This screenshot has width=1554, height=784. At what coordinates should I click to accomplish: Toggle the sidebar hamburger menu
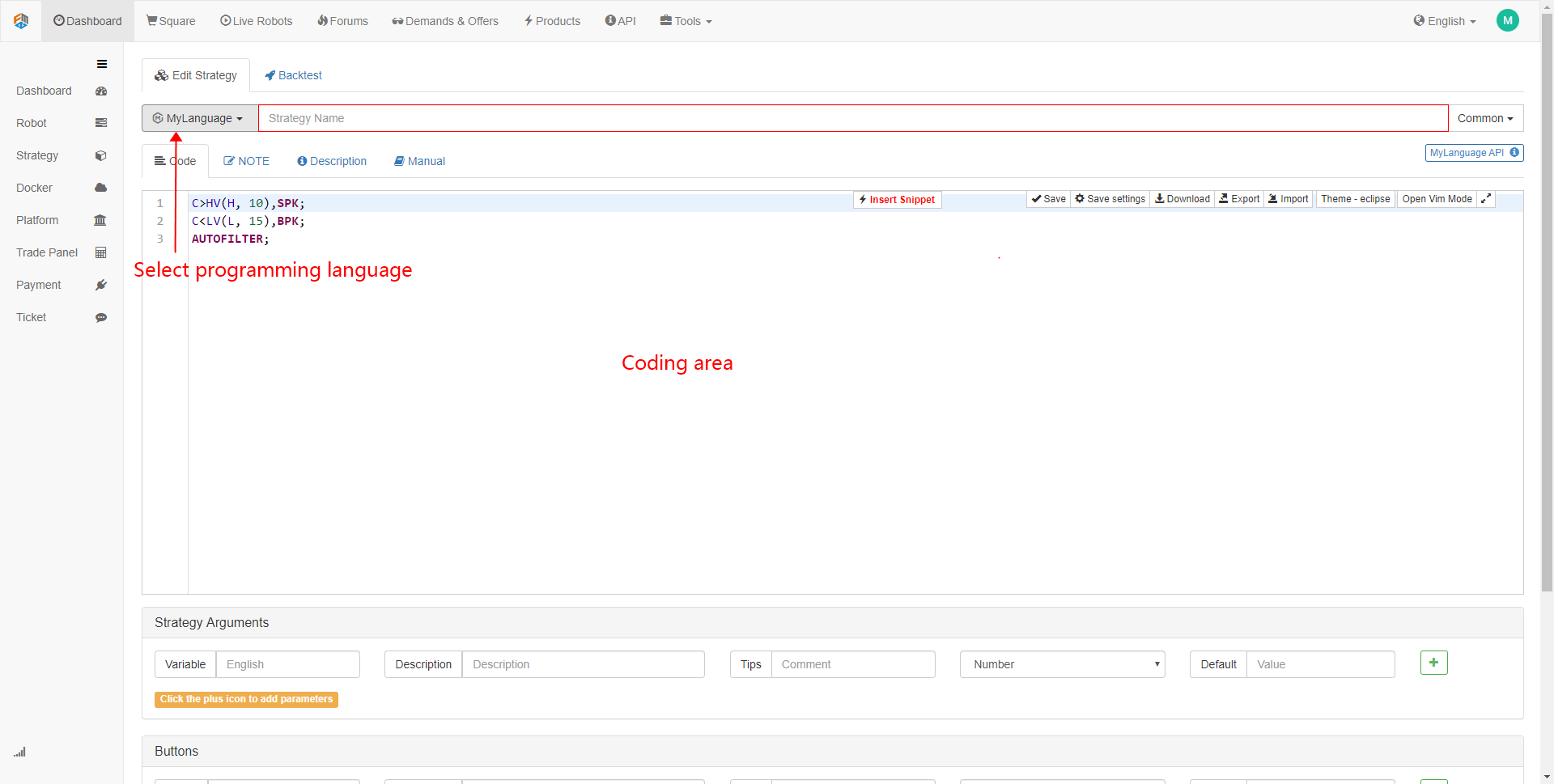102,64
